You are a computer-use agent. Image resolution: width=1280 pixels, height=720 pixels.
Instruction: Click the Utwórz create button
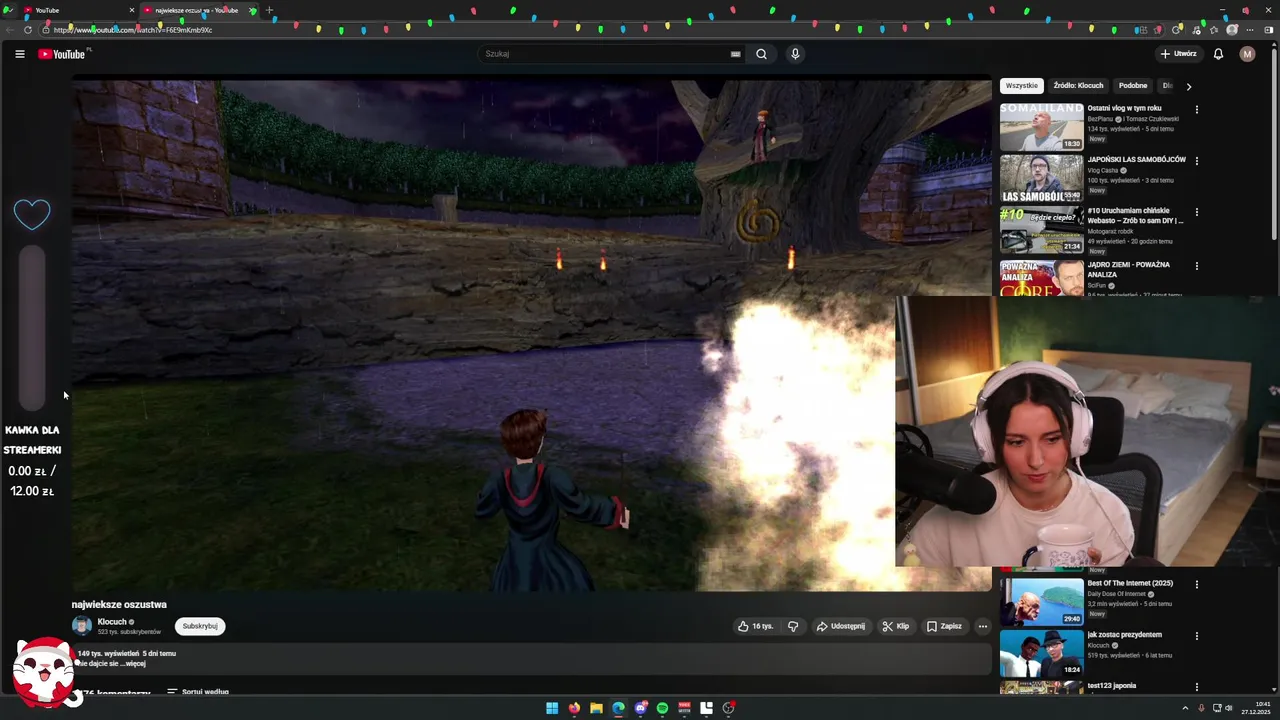pyautogui.click(x=1178, y=54)
